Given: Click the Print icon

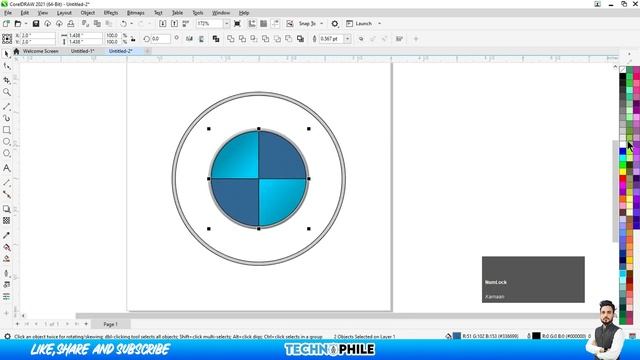Looking at the screenshot, I should click(x=71, y=24).
